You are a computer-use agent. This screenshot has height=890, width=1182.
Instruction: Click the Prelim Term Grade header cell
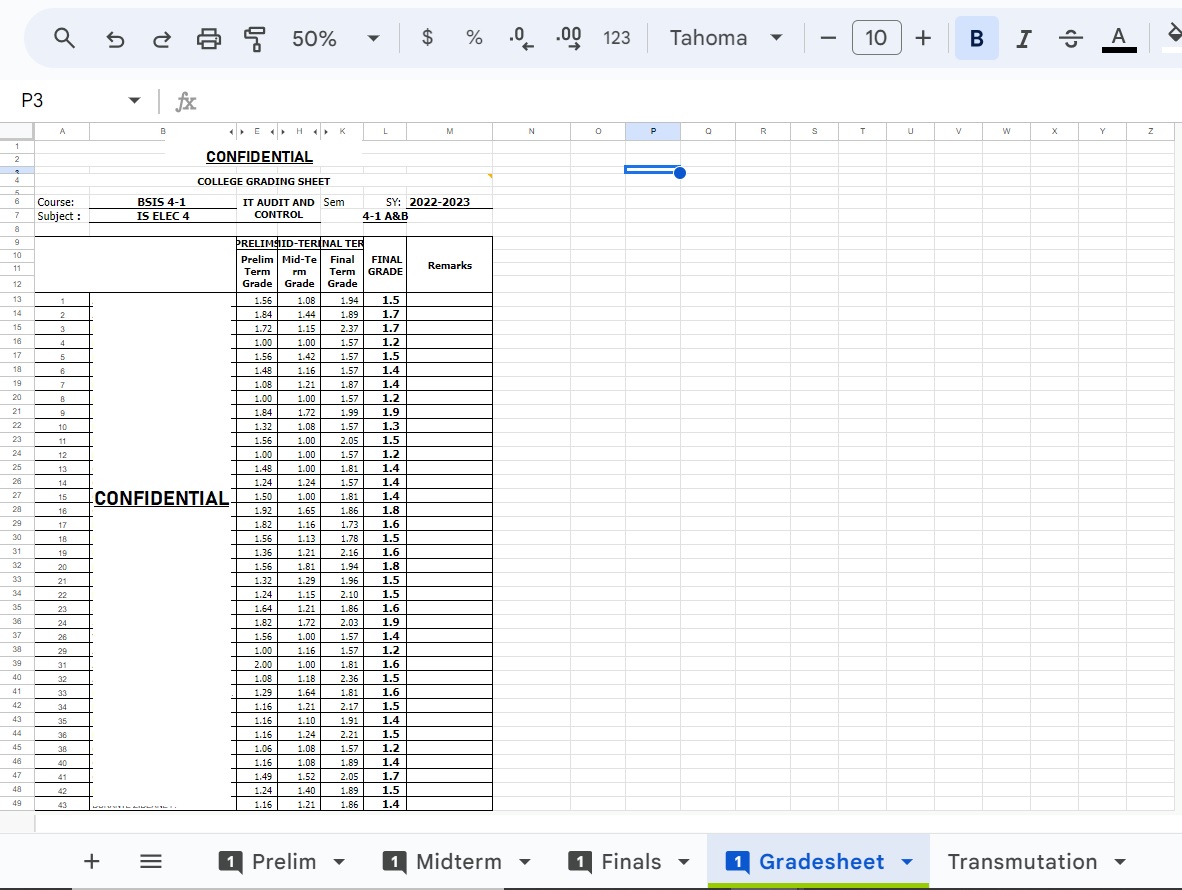257,271
